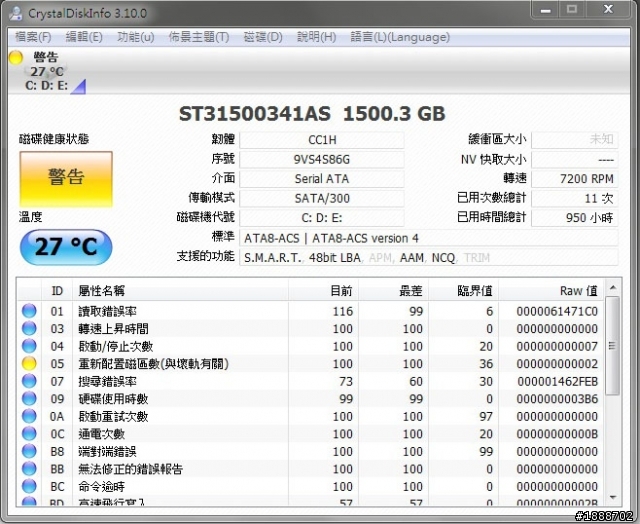Open the 語言(L)(Language) menu
The width and height of the screenshot is (640, 524).
[400, 37]
